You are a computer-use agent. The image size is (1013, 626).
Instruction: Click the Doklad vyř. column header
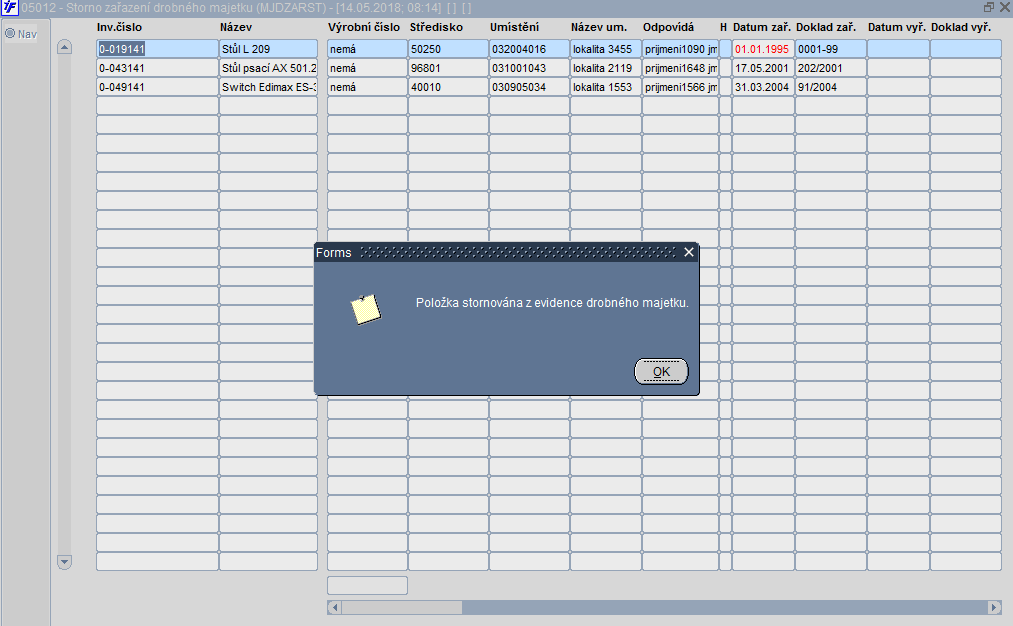click(x=961, y=27)
